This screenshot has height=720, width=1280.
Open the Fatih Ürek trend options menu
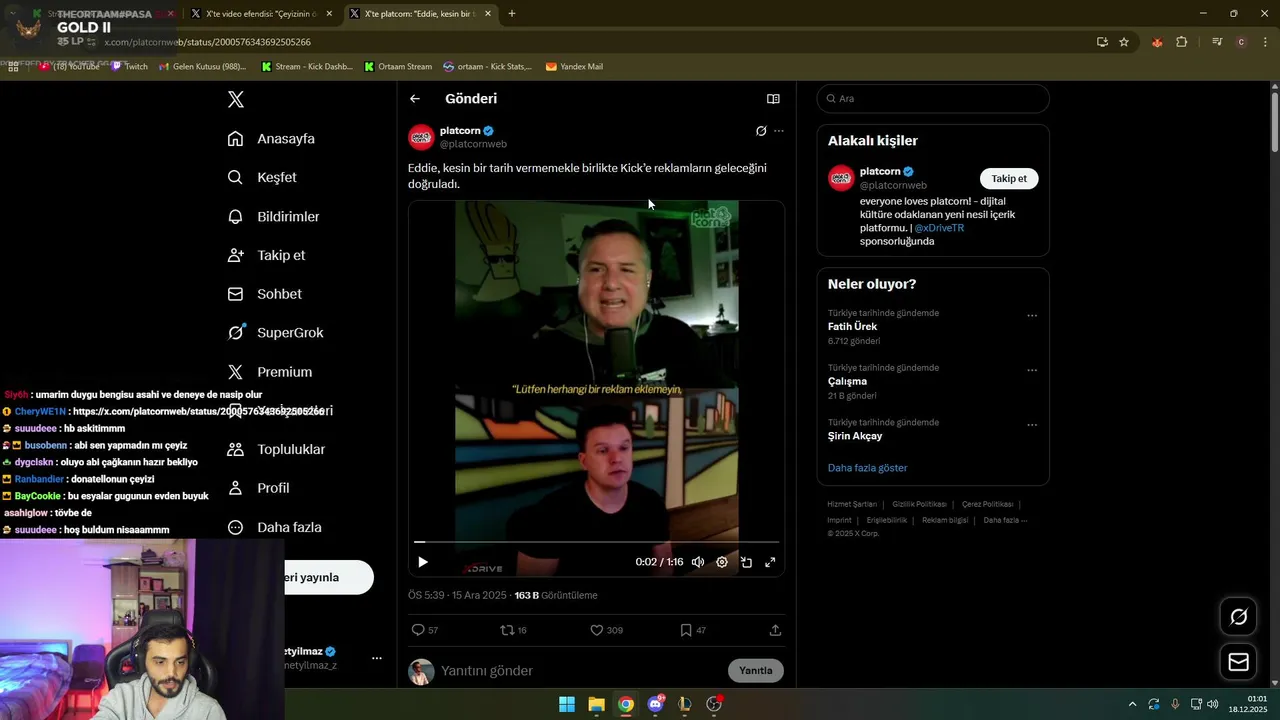[1032, 316]
